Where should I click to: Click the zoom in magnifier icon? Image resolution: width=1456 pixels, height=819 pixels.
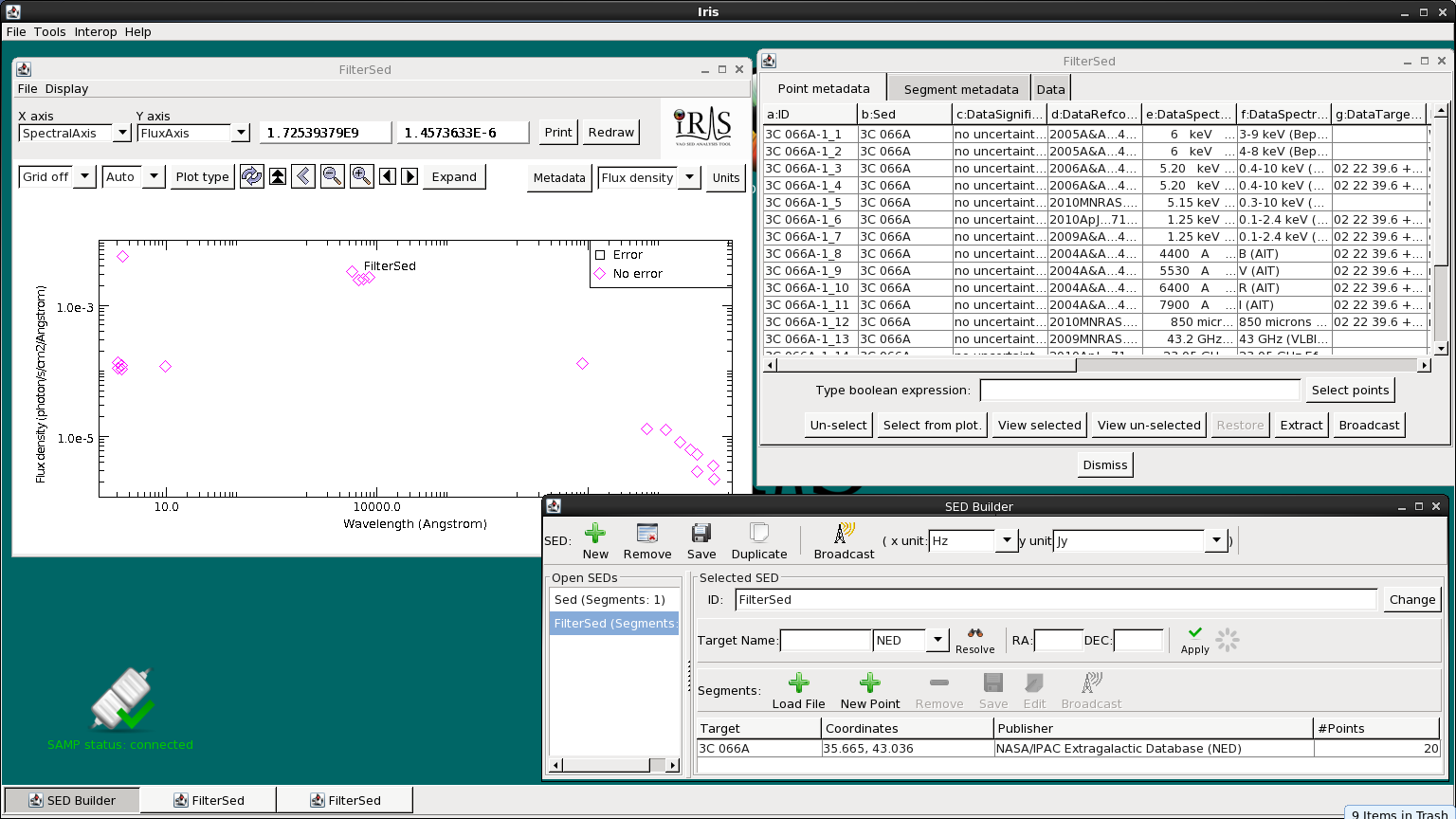pos(361,176)
